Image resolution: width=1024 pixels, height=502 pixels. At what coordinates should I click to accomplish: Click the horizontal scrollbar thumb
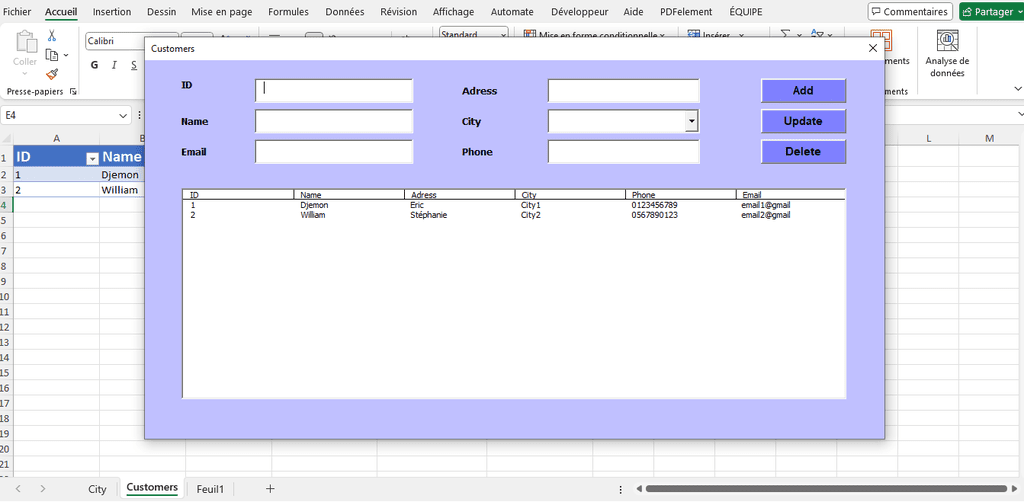pos(826,488)
